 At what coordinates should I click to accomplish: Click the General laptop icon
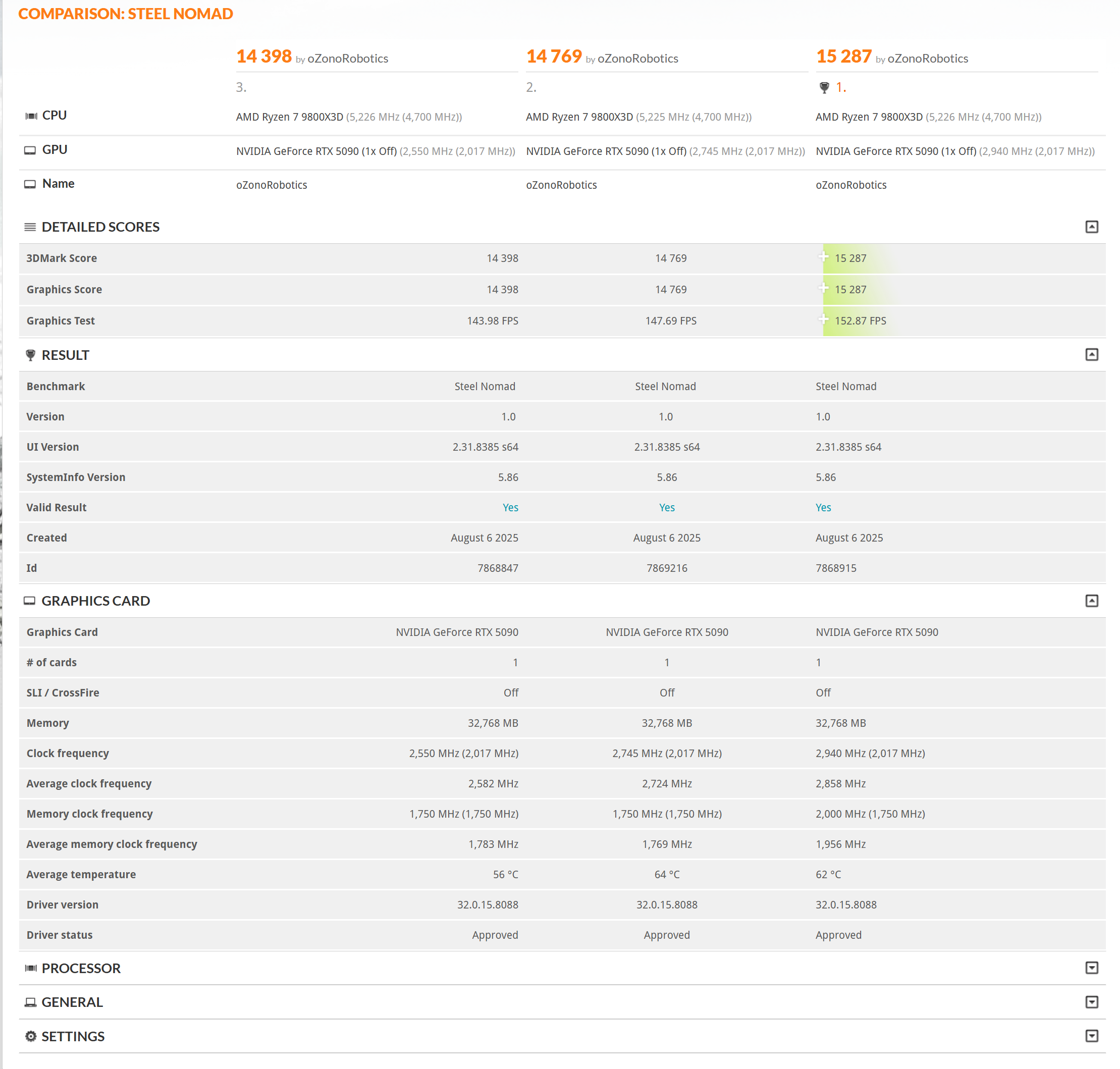pos(30,1002)
